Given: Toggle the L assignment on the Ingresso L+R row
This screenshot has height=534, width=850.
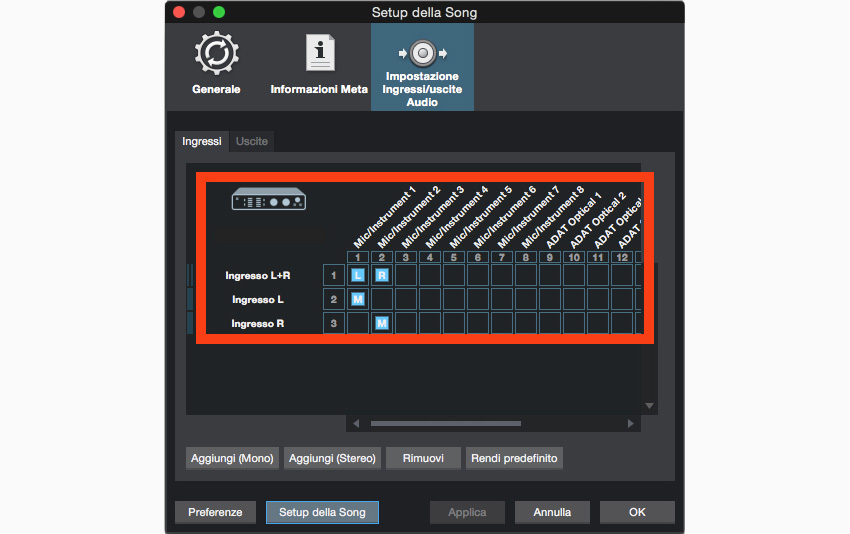Looking at the screenshot, I should (x=357, y=275).
